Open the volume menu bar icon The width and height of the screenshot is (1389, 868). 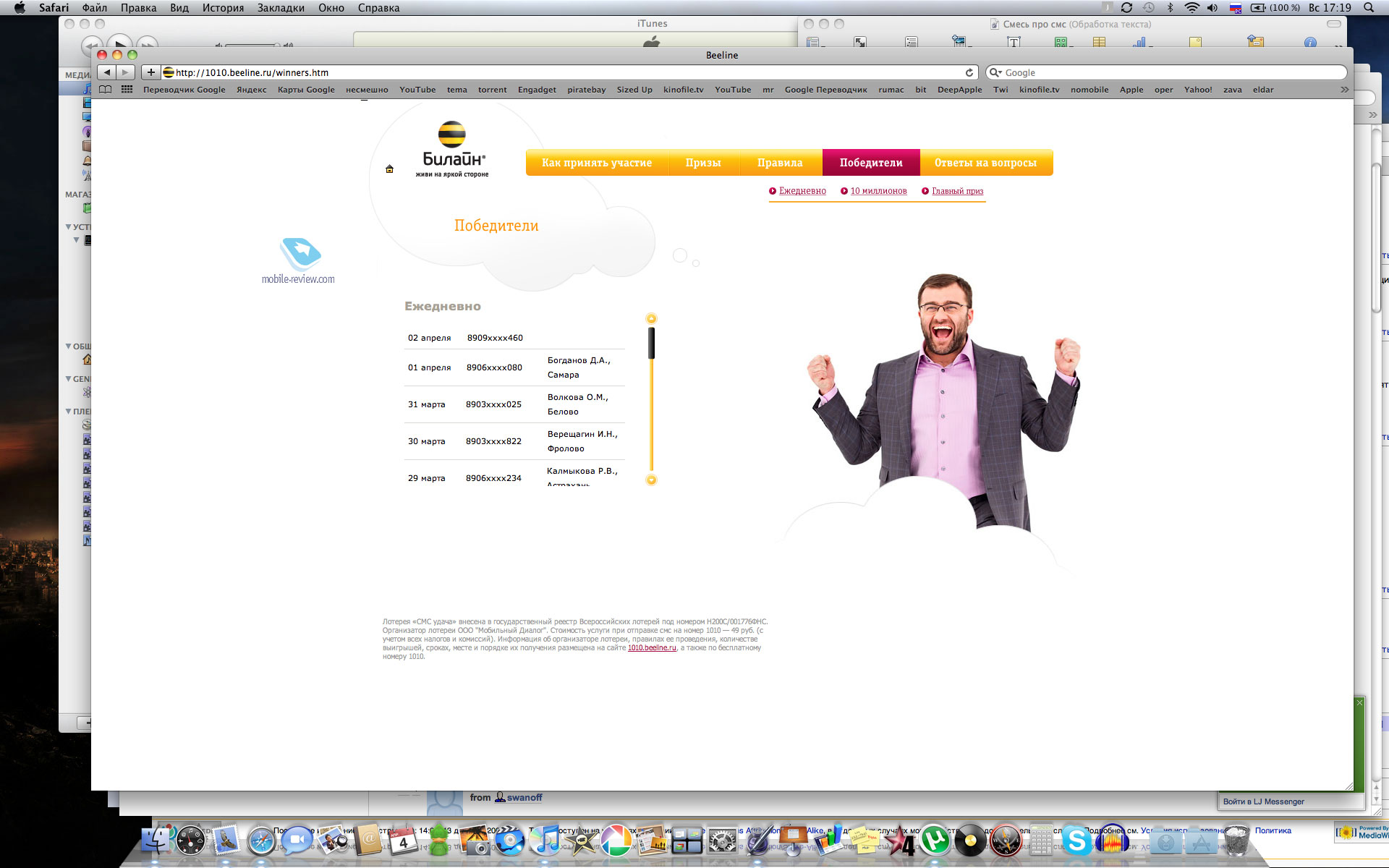click(x=1212, y=7)
